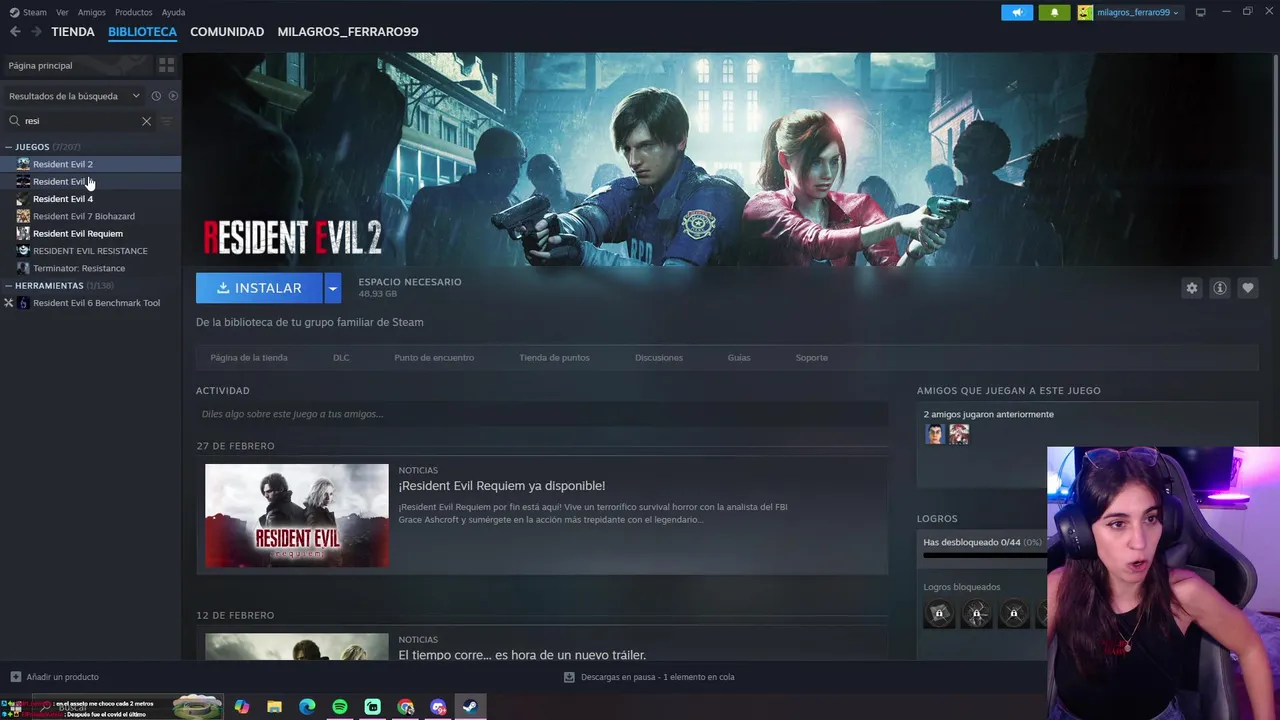Open the Ayuda menu

click(x=173, y=12)
